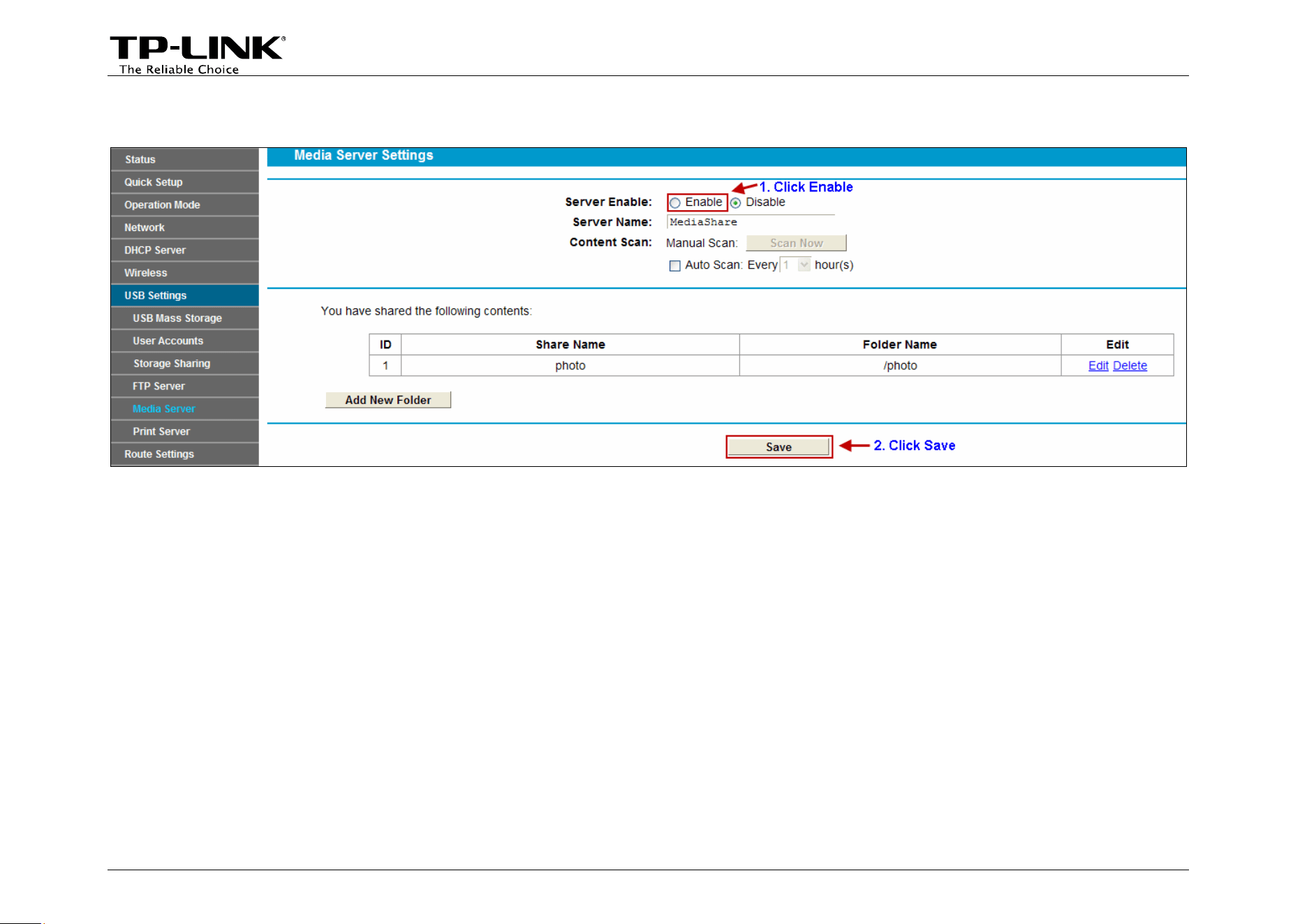Click the ID cell with value 1
This screenshot has height=924, width=1307.
pyautogui.click(x=385, y=366)
